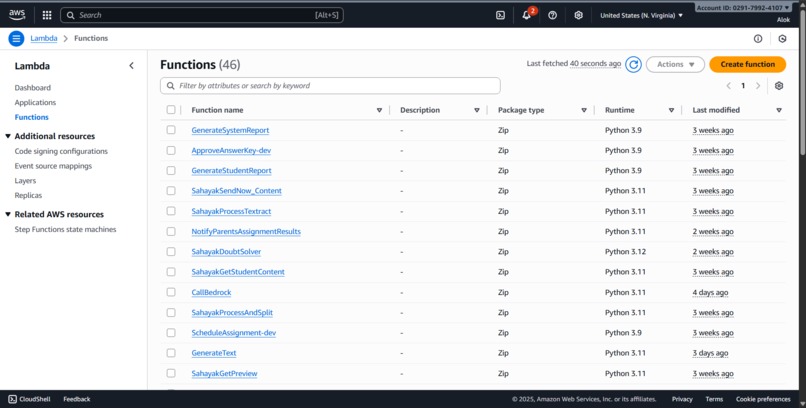Check the GenerateSystemReport row checkbox
This screenshot has height=408, width=806.
coord(171,130)
